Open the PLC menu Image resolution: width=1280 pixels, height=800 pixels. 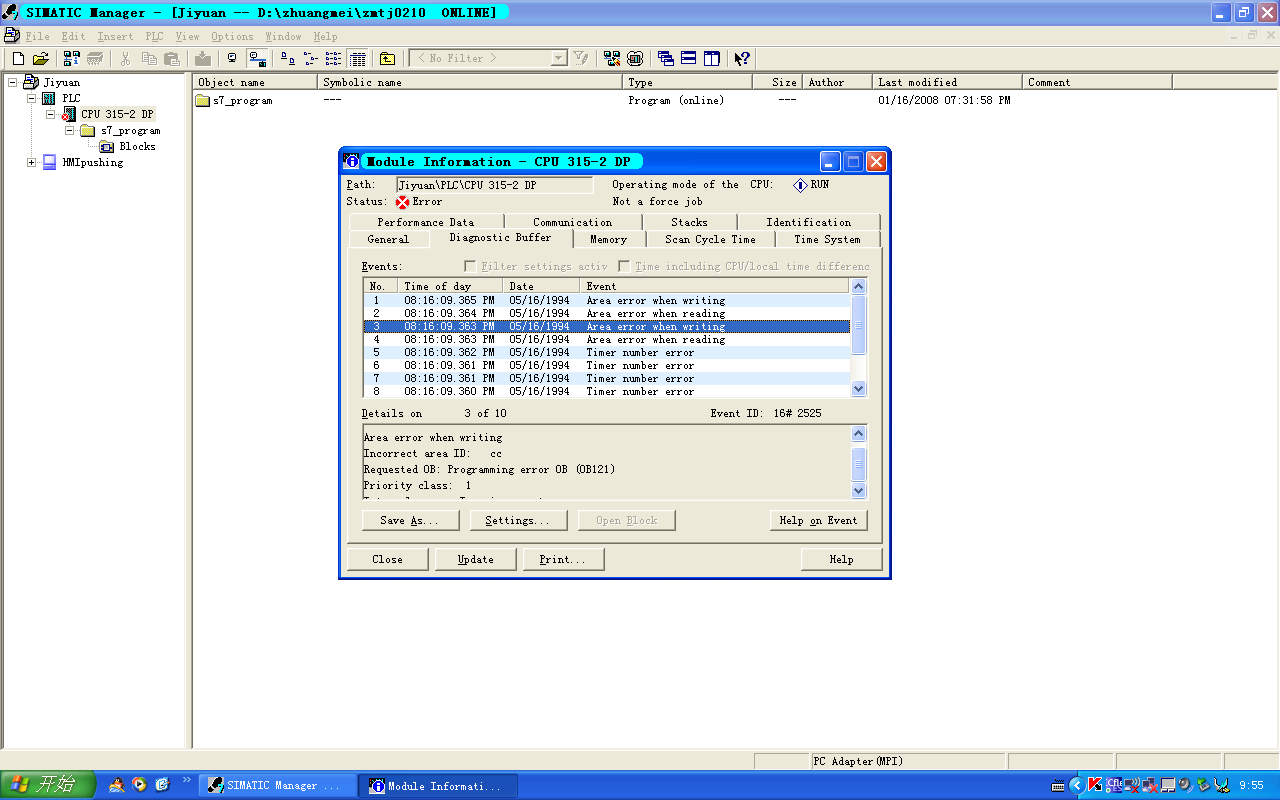(x=154, y=36)
